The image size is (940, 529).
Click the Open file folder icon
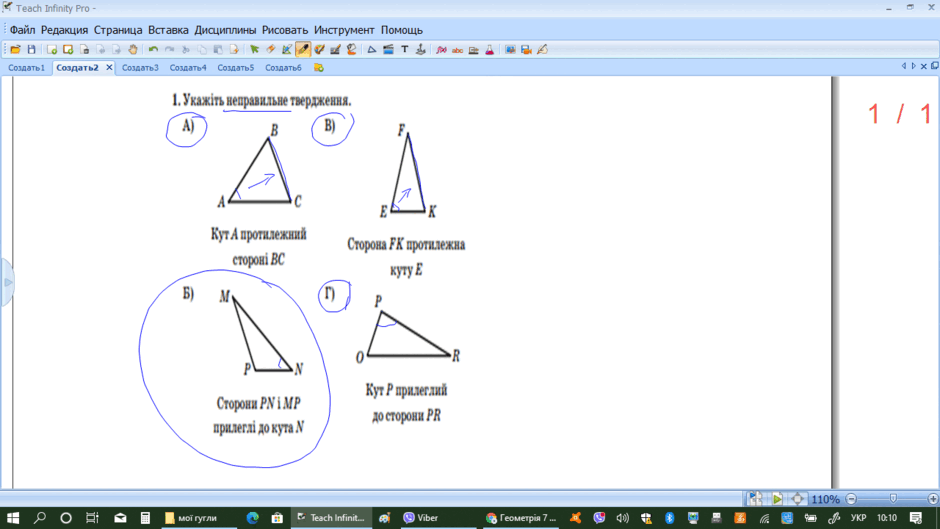click(16, 50)
